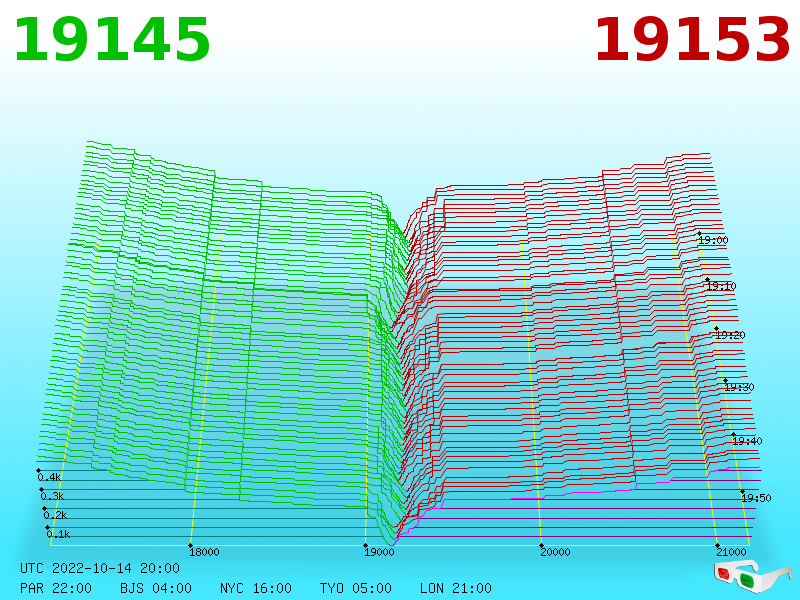The height and width of the screenshot is (600, 800).
Task: Click the 0.3k depth axis label
Action: click(x=52, y=496)
